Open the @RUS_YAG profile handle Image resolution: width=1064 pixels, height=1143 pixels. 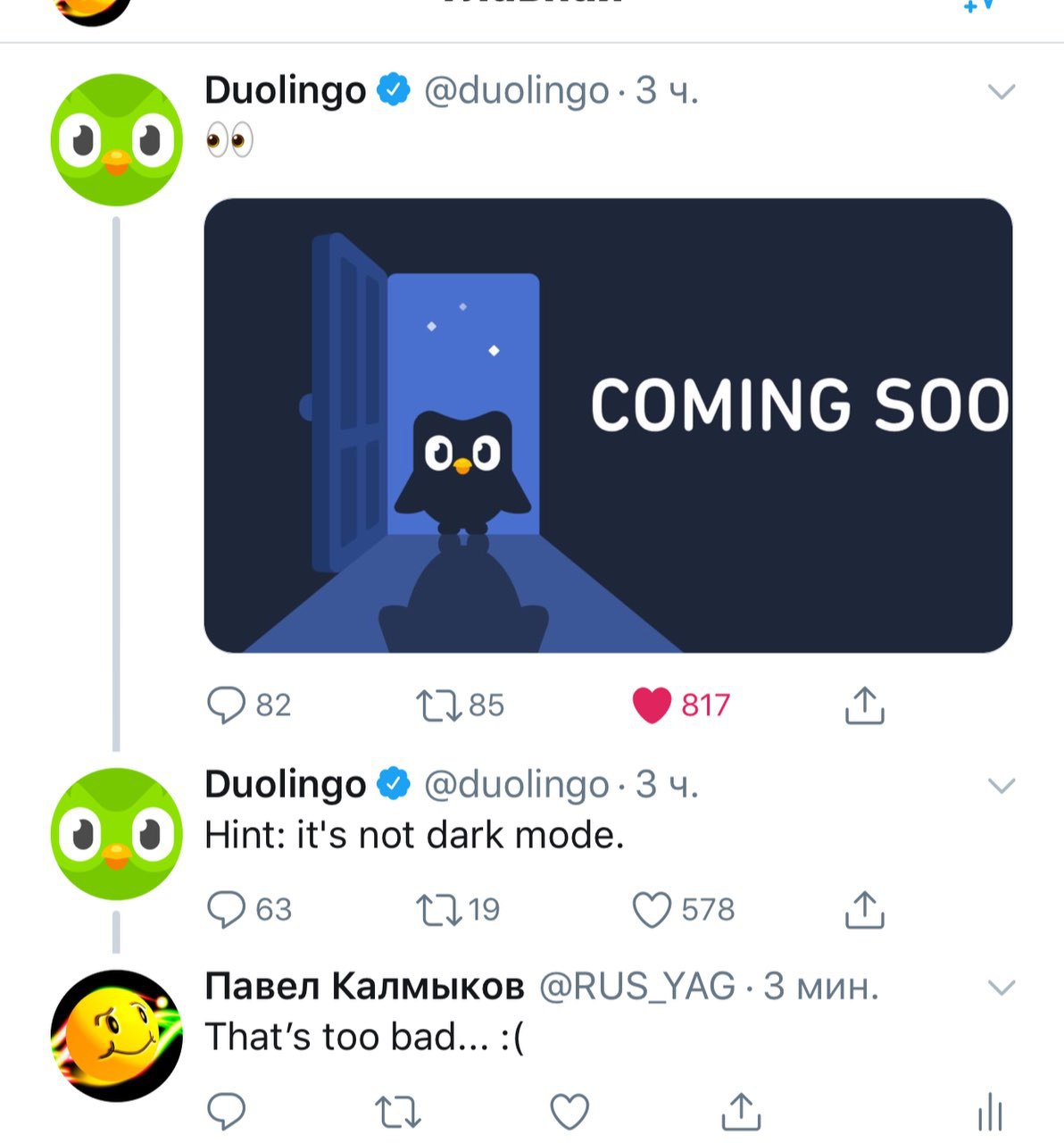point(637,987)
